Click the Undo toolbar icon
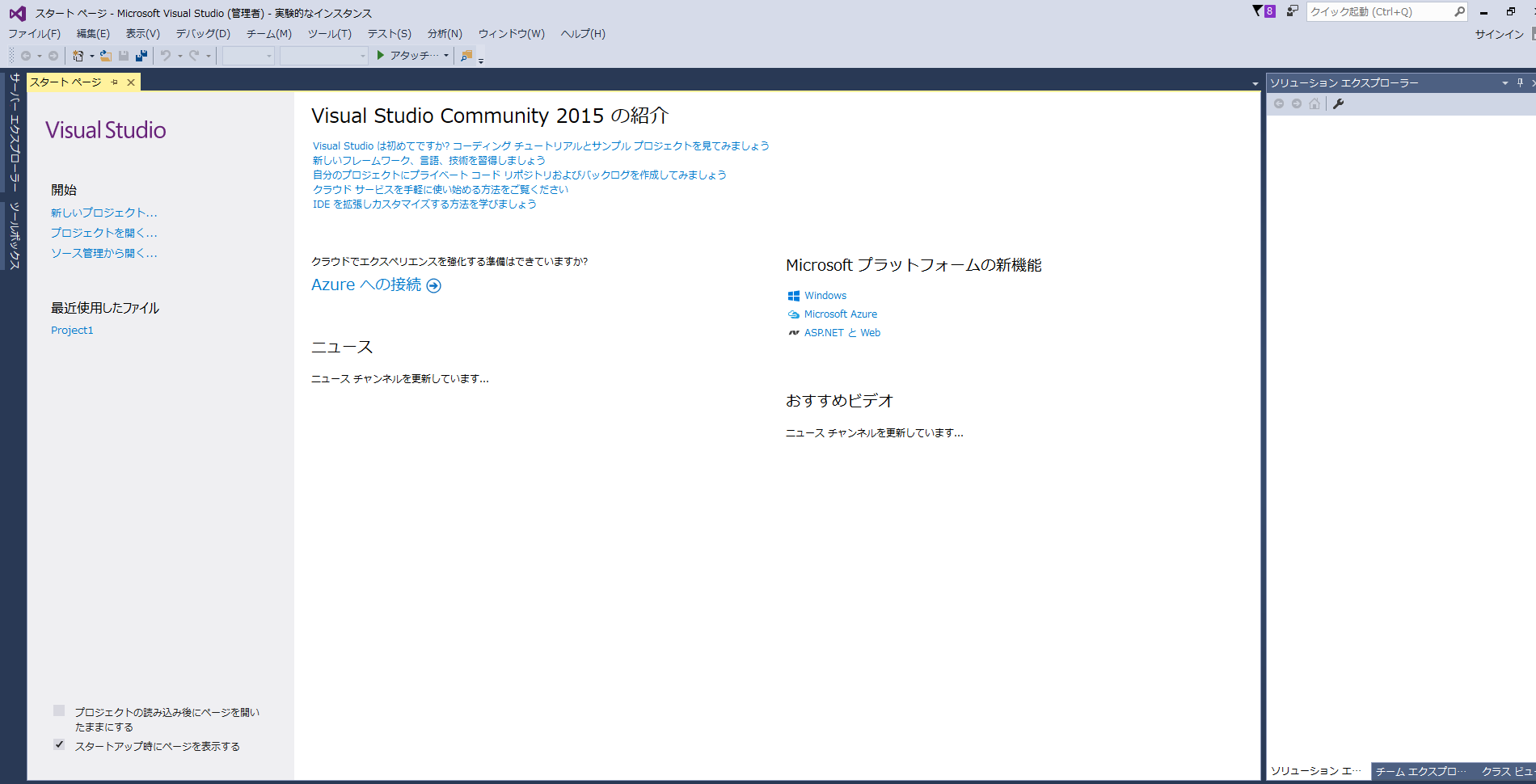1536x784 pixels. [x=165, y=55]
